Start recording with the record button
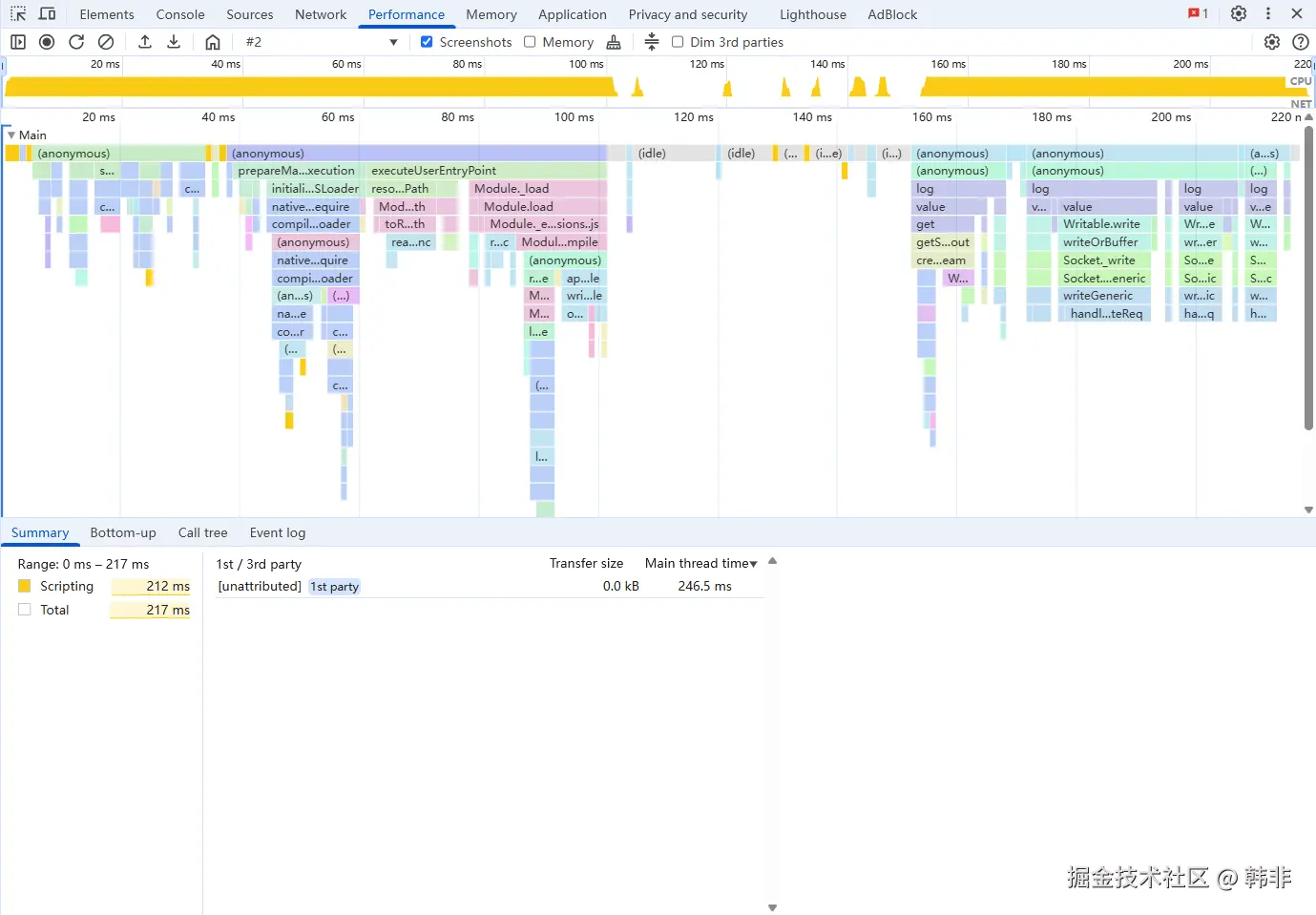Screen dimensions: 1316x915 [x=47, y=42]
